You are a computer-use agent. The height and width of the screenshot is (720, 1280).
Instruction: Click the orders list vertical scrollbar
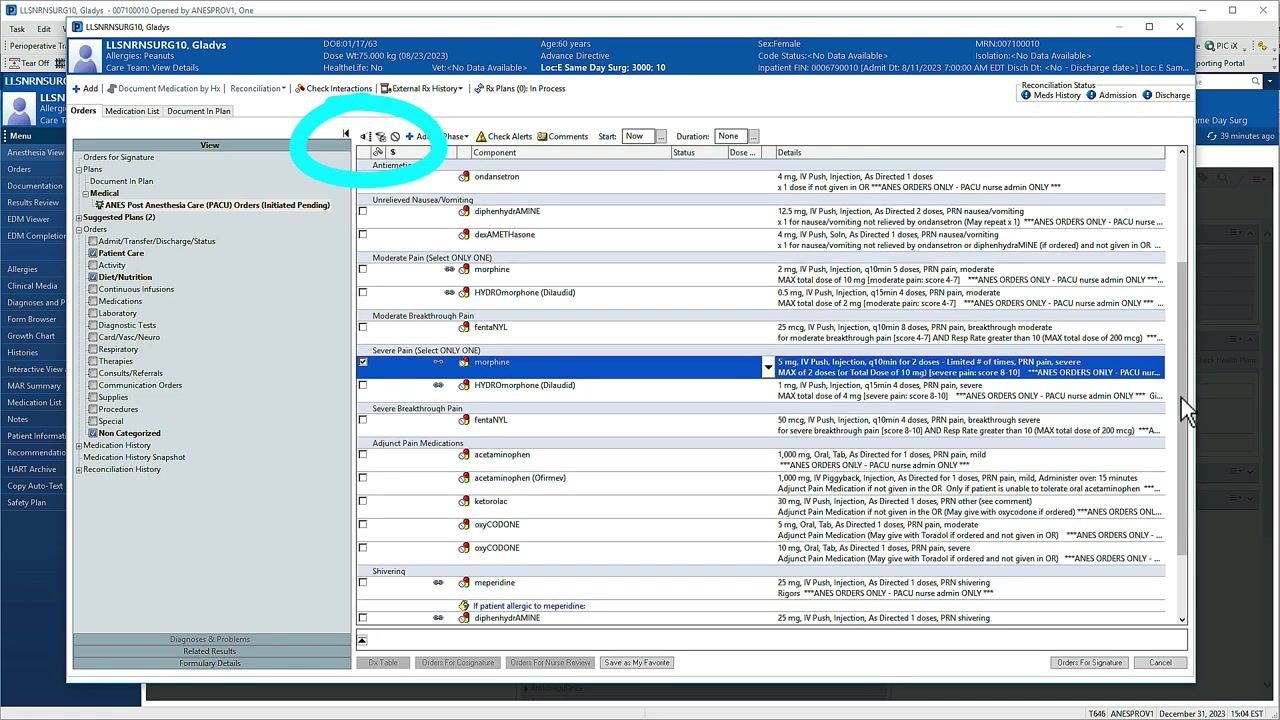tap(1182, 386)
